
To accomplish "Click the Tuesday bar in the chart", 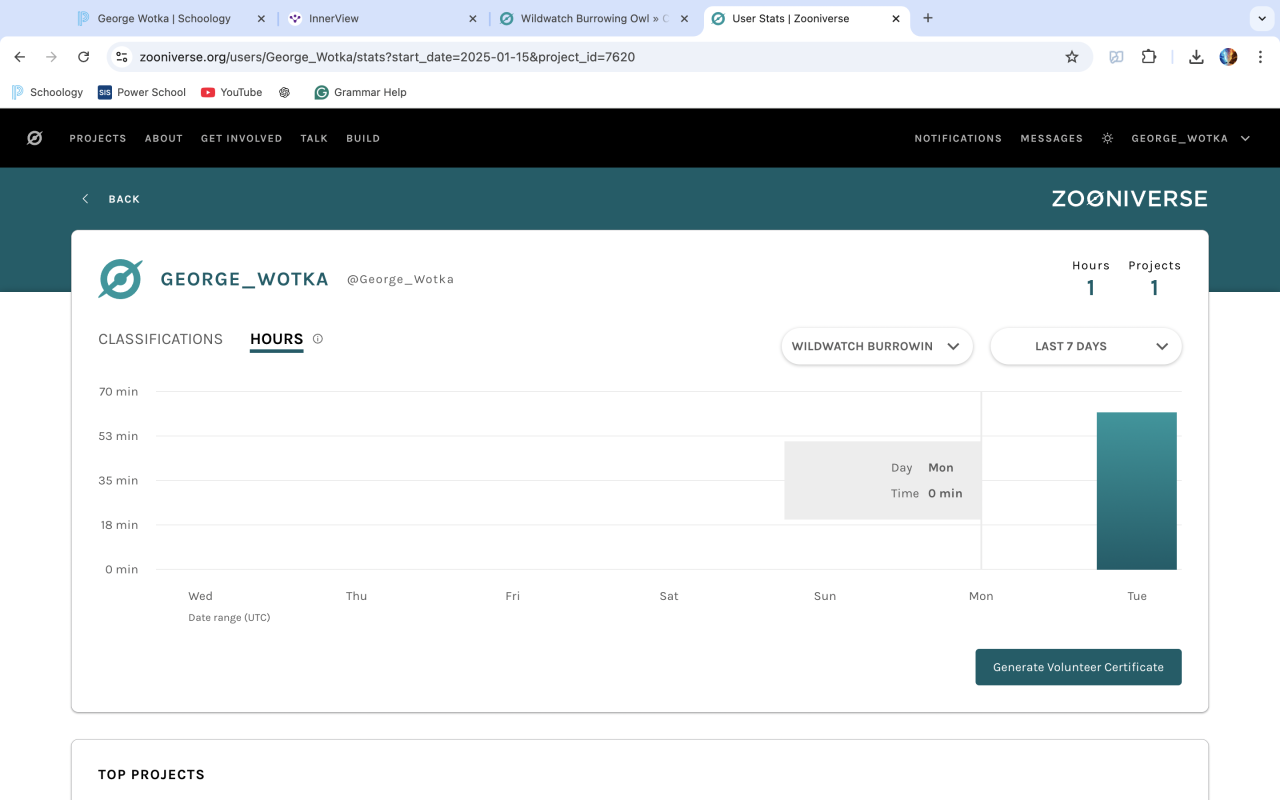I will point(1137,490).
